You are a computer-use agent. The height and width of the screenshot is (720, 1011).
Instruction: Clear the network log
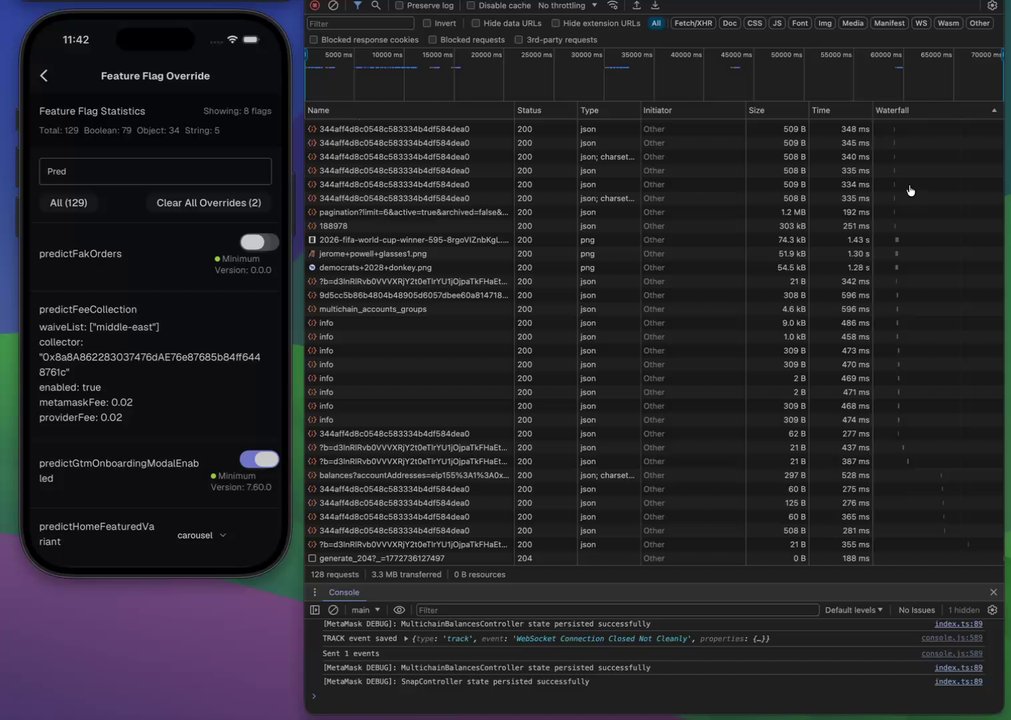pyautogui.click(x=333, y=5)
